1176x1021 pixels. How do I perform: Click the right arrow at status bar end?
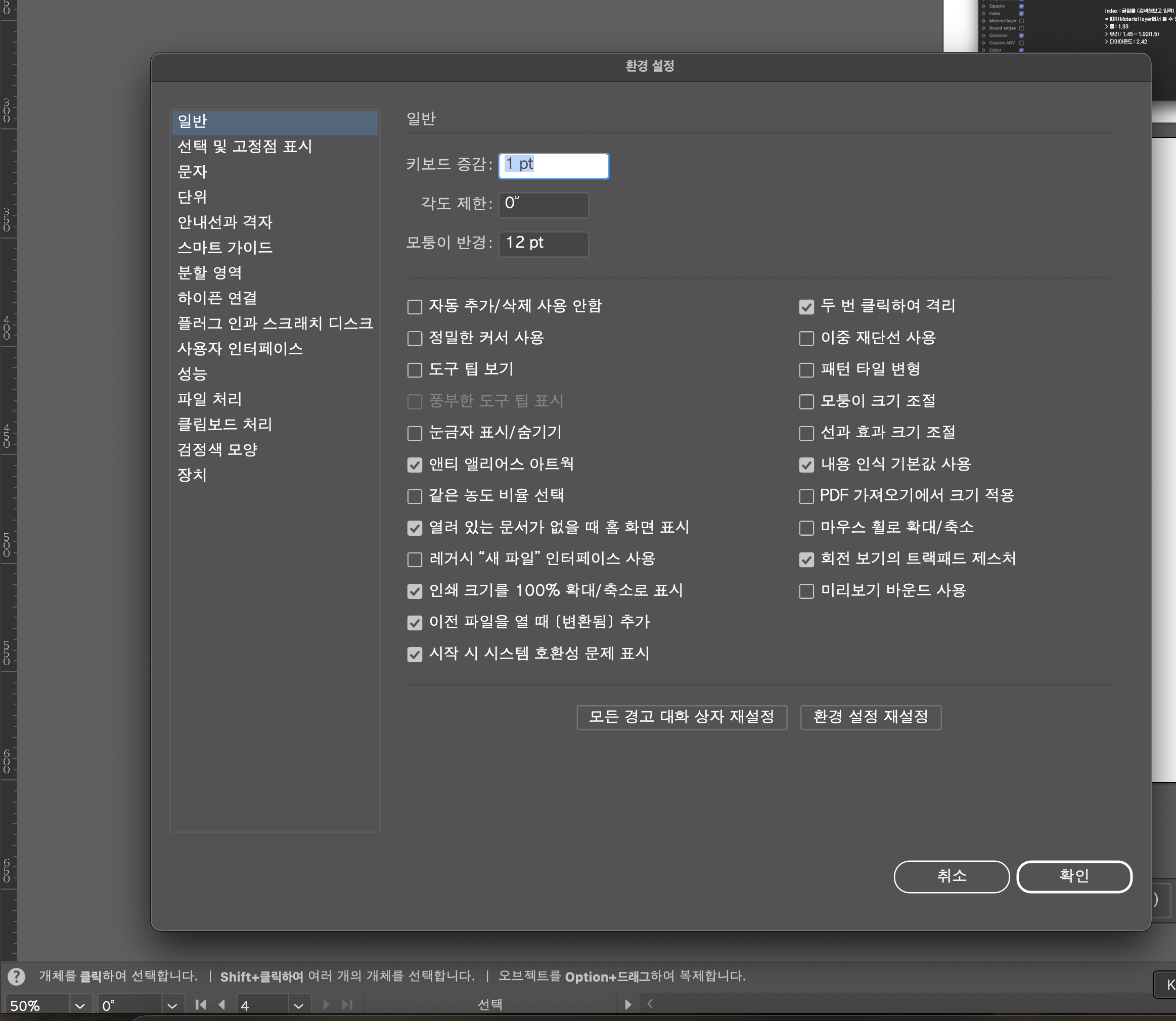tap(629, 1004)
